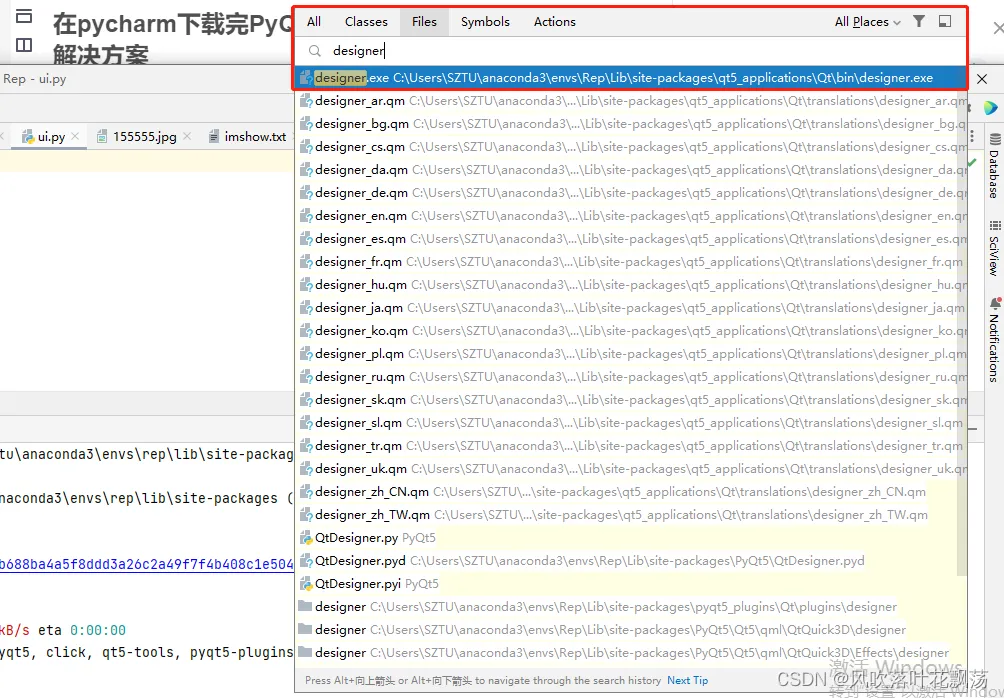Select designer_fr.qm from the list
1004x698 pixels.
(631, 262)
